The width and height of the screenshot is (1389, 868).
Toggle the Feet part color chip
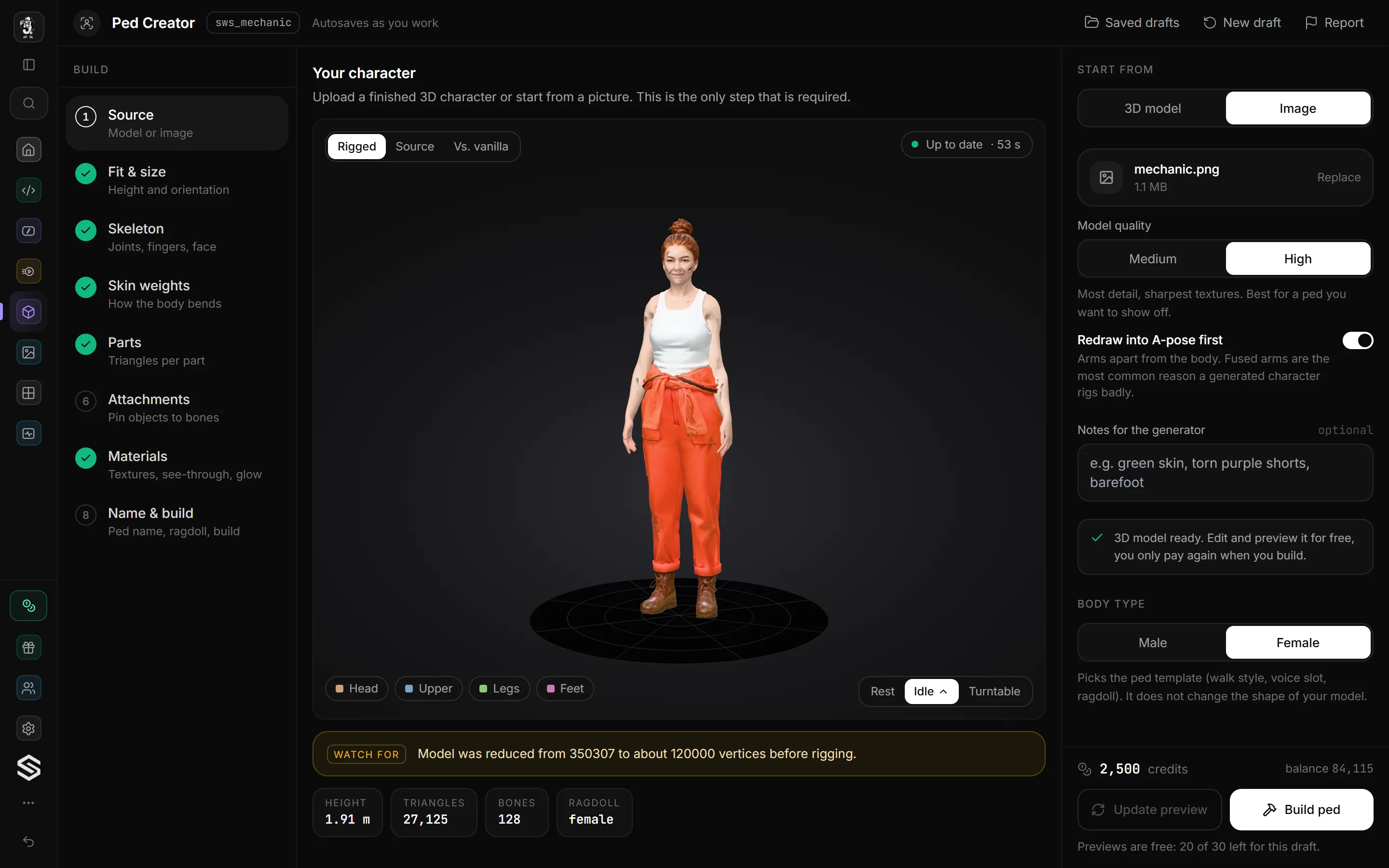click(565, 688)
